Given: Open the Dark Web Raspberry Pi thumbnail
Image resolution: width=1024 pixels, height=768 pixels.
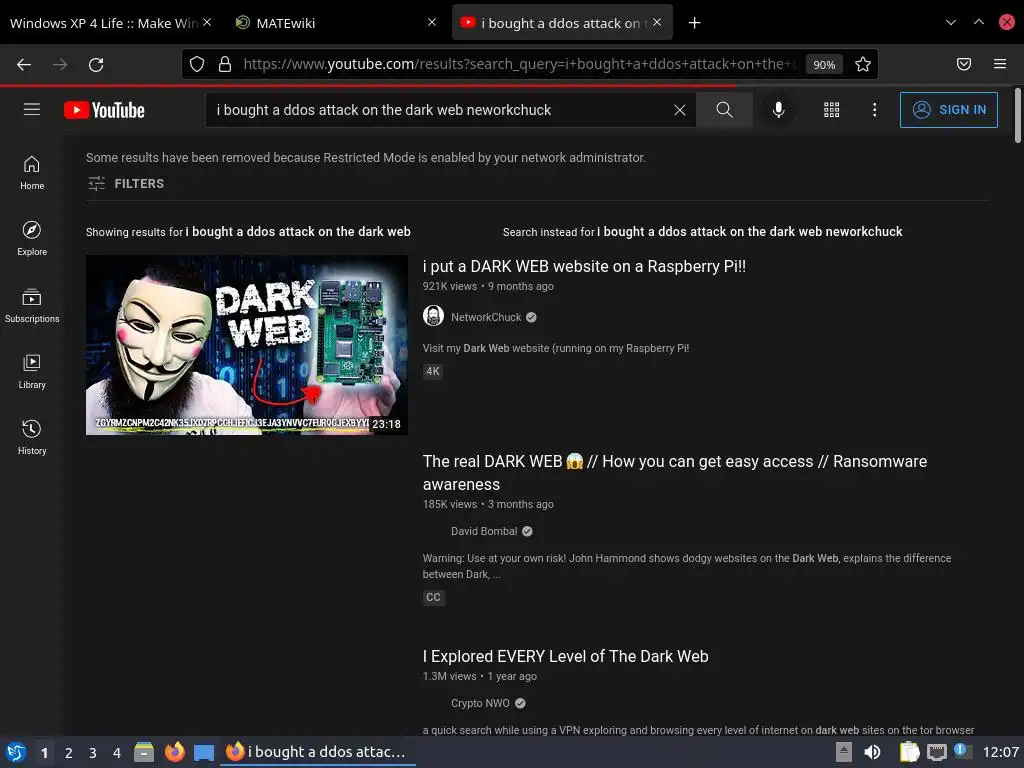Looking at the screenshot, I should click(x=247, y=345).
